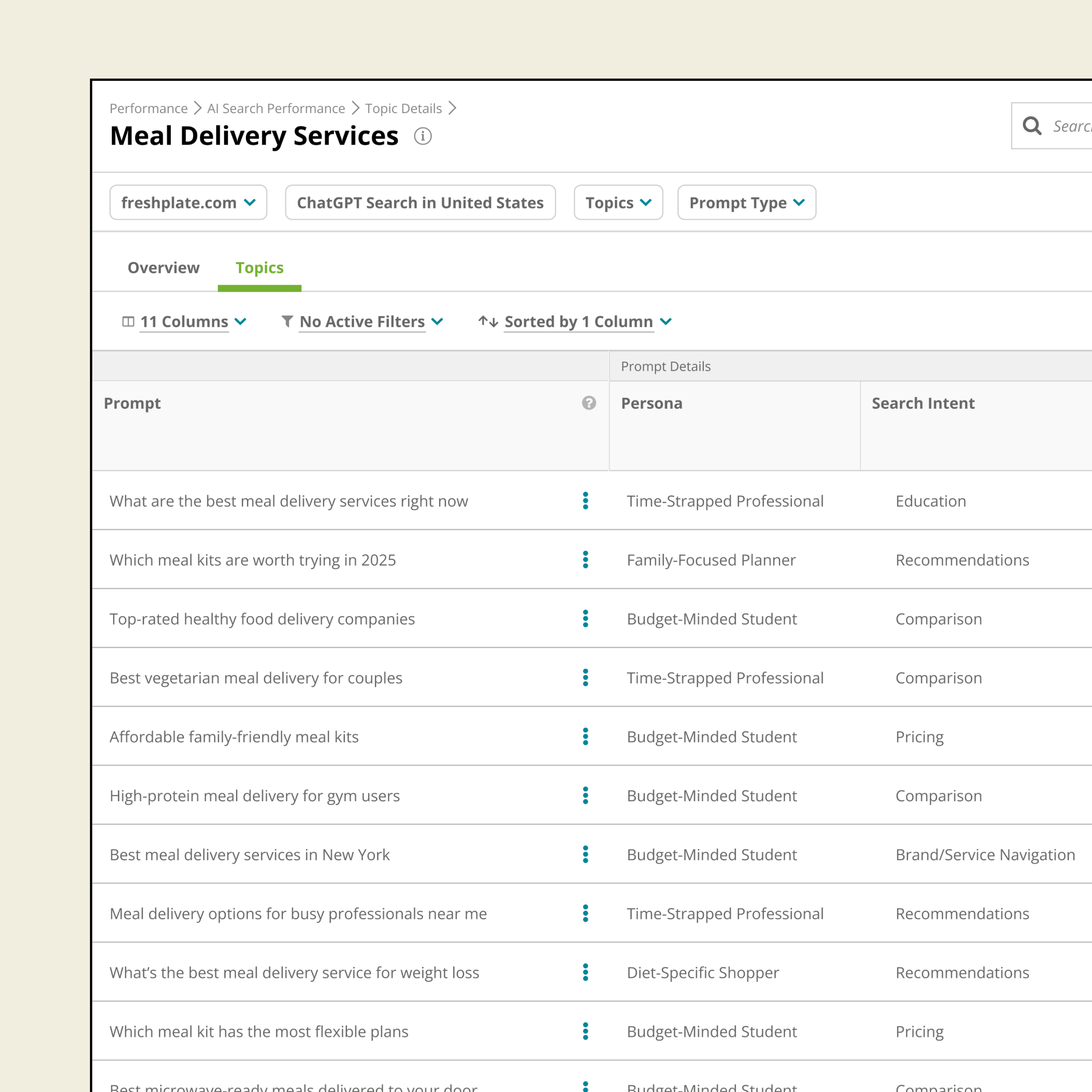Open kebab menu for 'Which meal kits are worth trying'

point(585,559)
